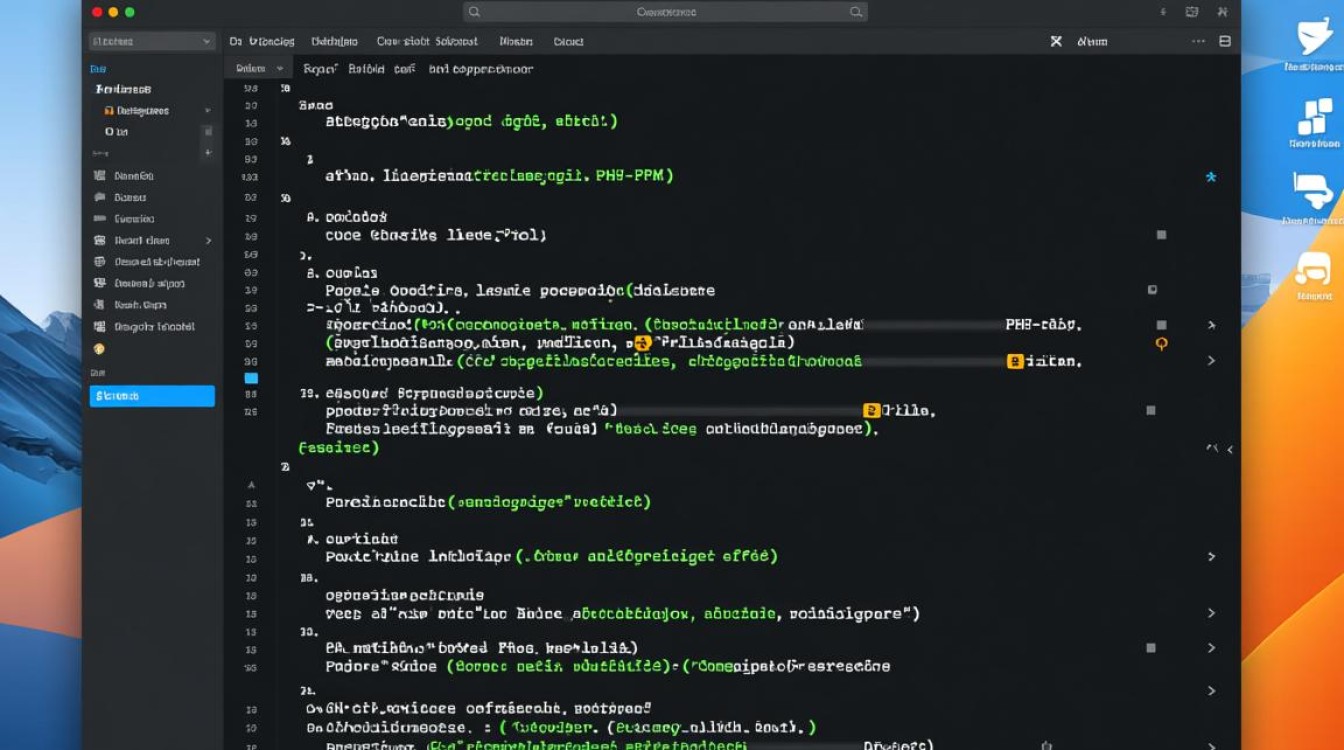Viewport: 1344px width, 750px height.
Task: Click the blue asterisk icon in the editor margin
Action: click(1211, 178)
